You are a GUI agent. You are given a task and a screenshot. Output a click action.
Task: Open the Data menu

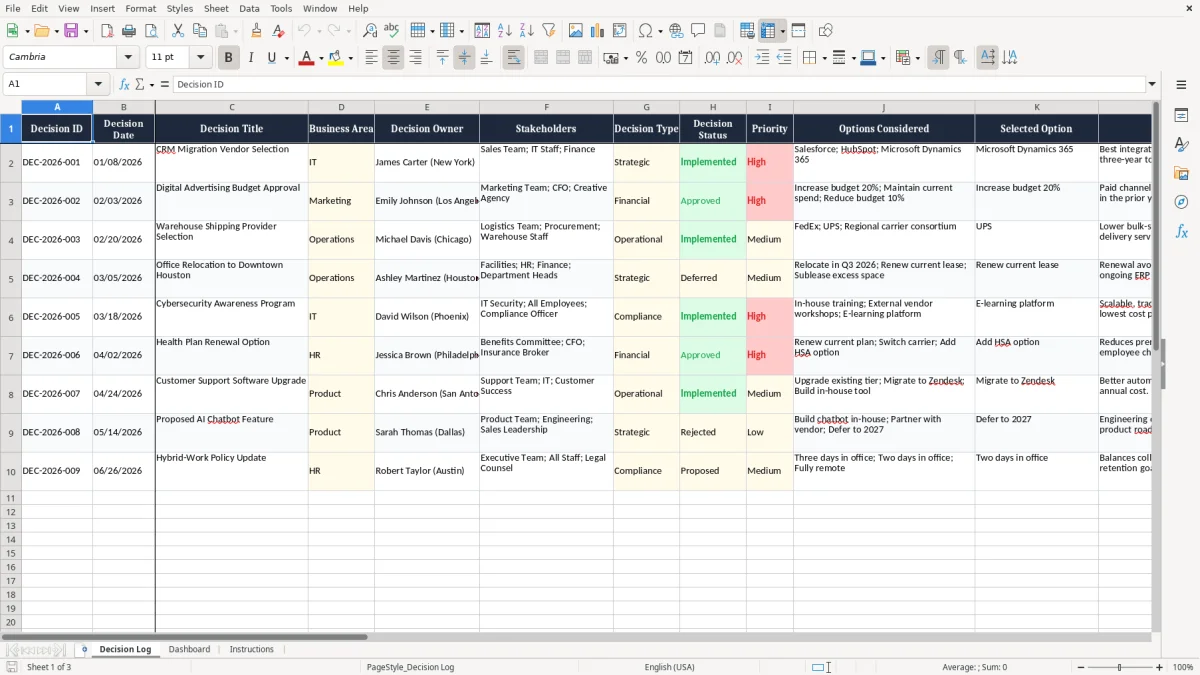(x=249, y=8)
